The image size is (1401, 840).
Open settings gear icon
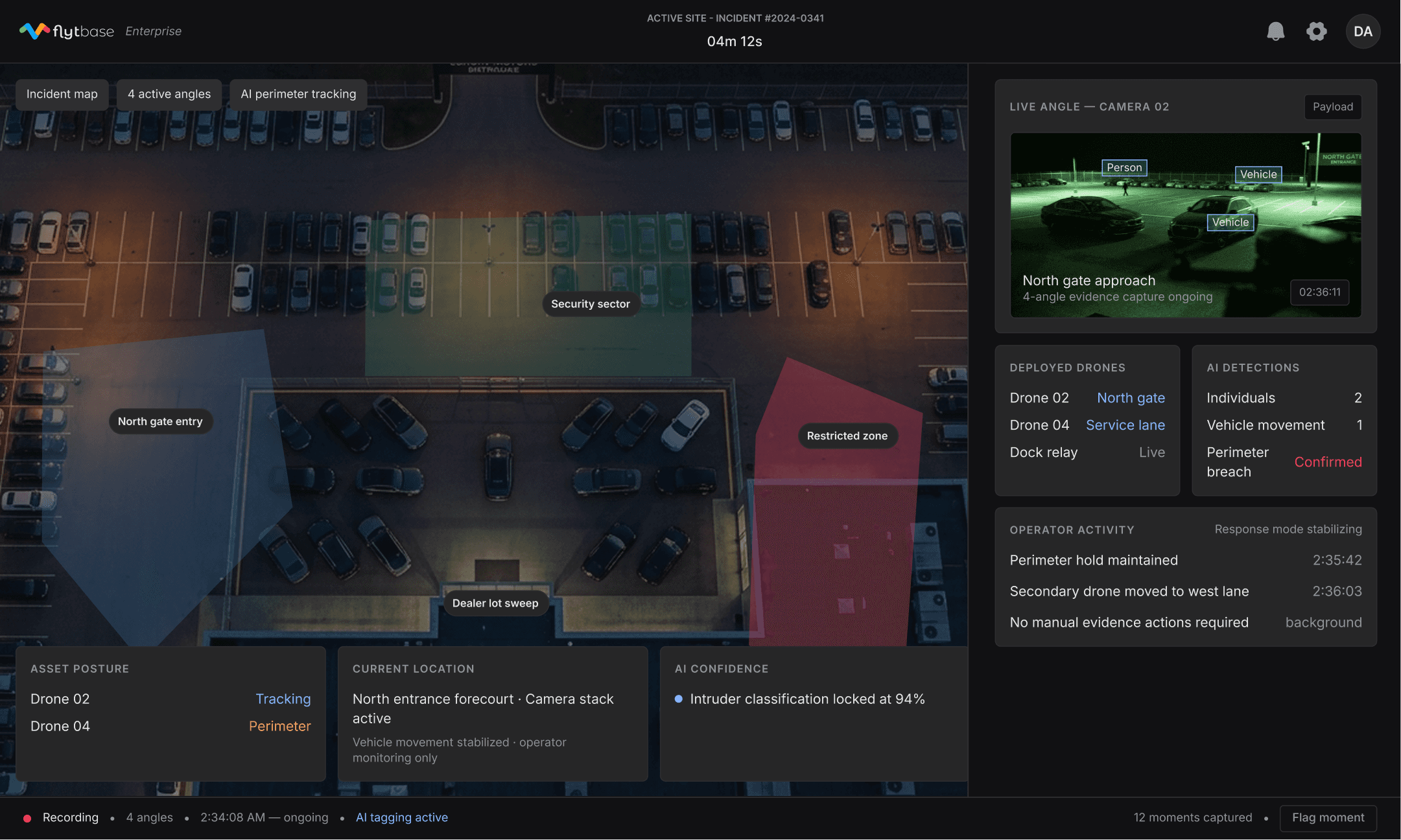pos(1316,31)
